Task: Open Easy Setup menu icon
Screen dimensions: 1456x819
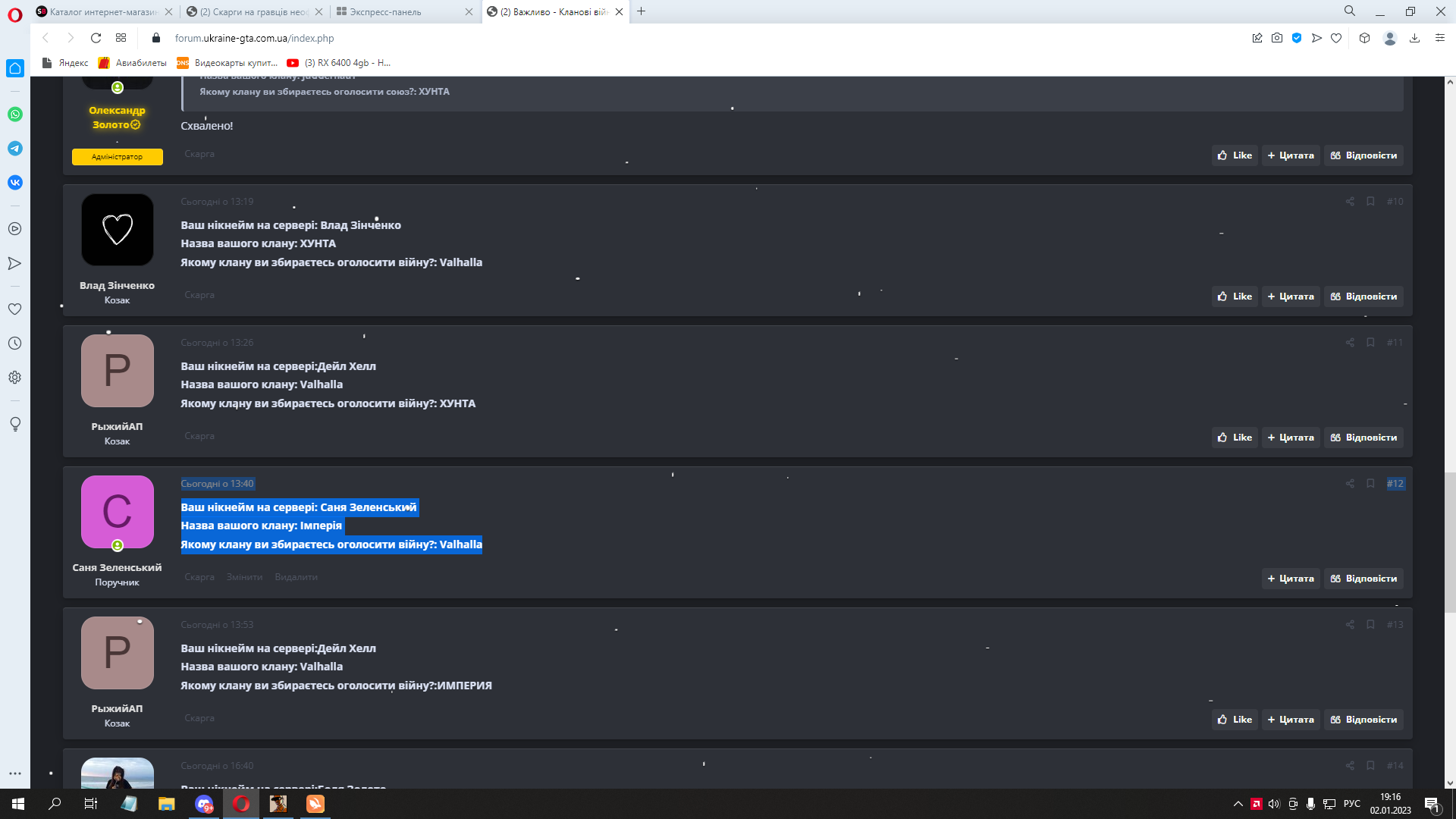Action: (x=1440, y=38)
